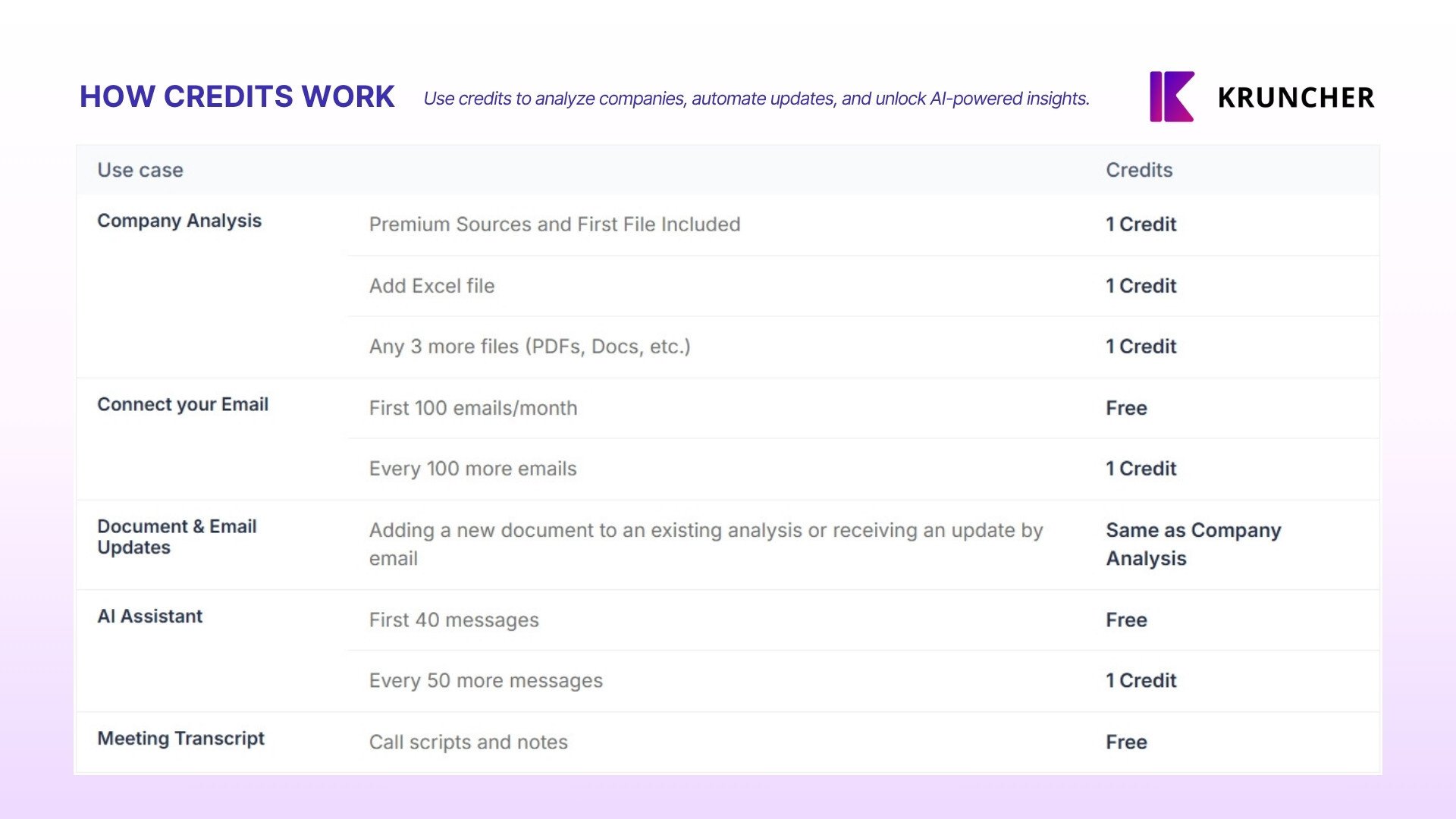Click Document & Email Updates label
This screenshot has height=819, width=1456.
click(177, 537)
